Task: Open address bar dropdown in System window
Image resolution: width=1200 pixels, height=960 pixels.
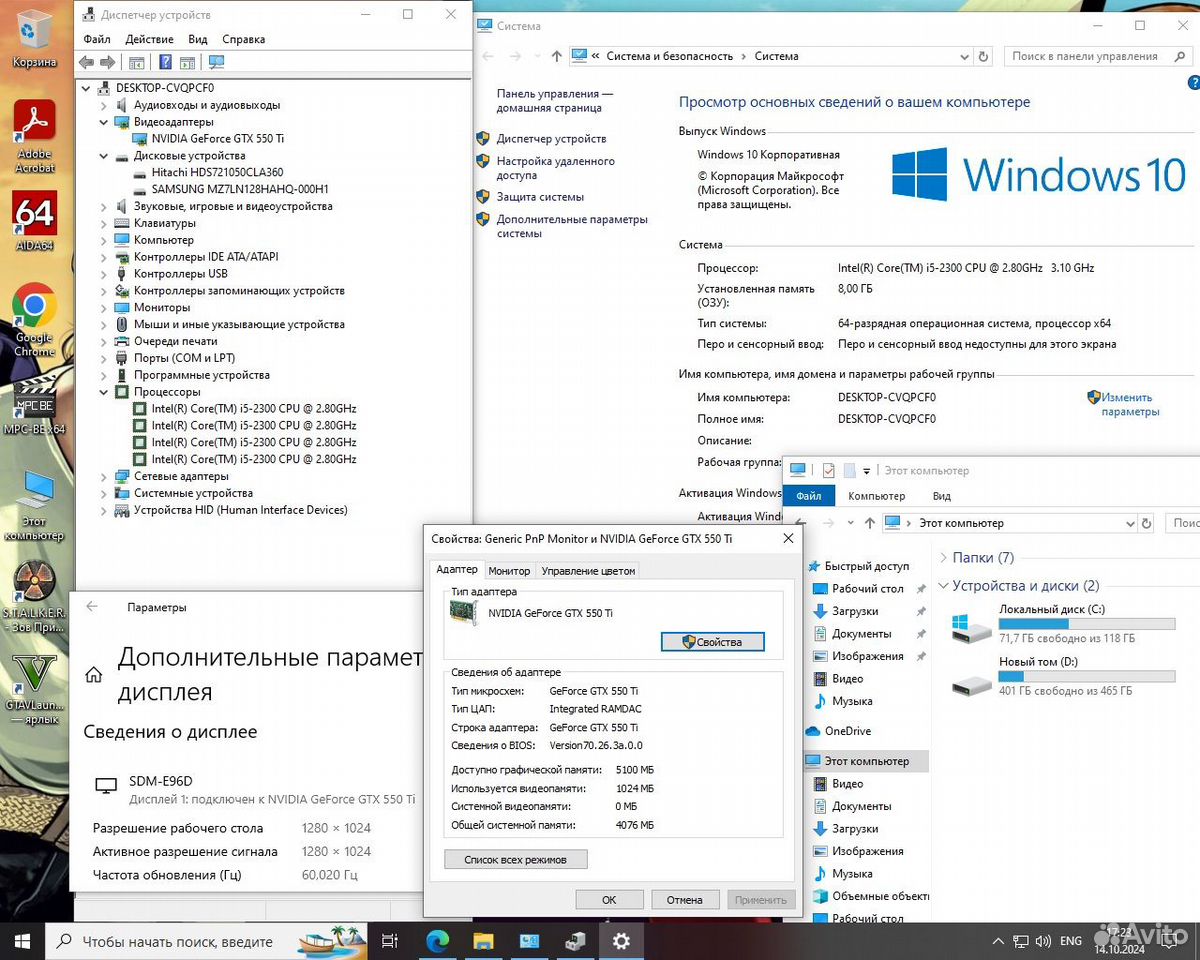Action: [x=963, y=56]
